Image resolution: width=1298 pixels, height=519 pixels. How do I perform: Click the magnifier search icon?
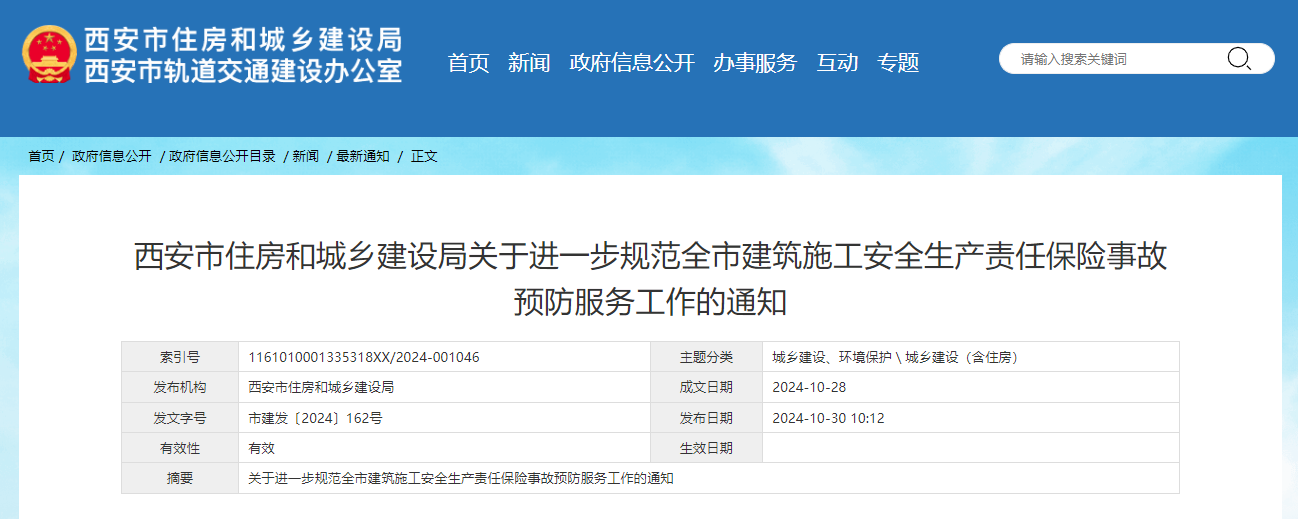(1238, 59)
